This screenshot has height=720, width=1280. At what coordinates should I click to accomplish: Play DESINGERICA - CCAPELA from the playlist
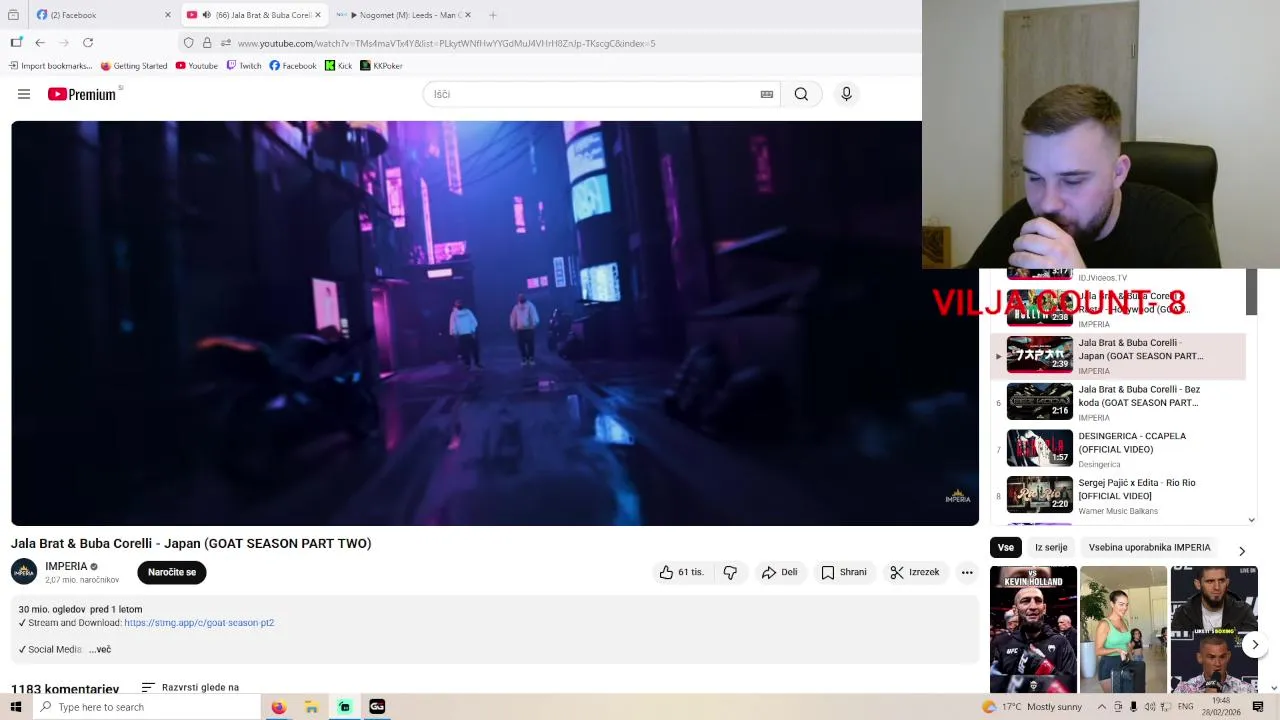point(1118,449)
